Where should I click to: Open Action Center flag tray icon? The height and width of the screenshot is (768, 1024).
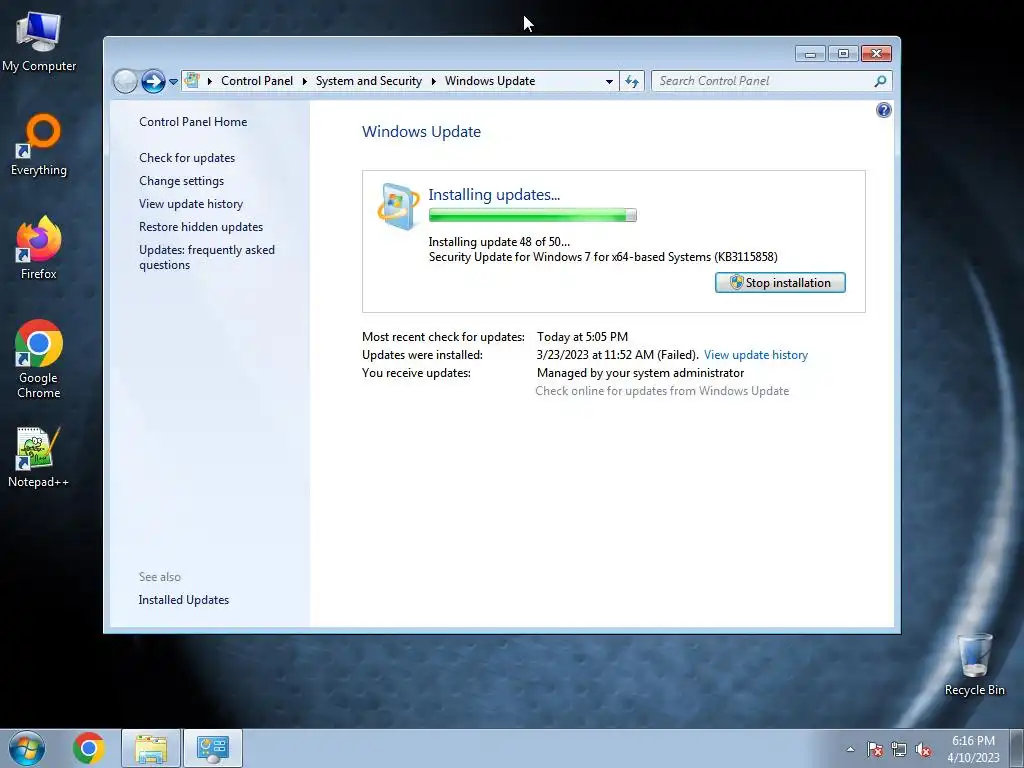[875, 749]
